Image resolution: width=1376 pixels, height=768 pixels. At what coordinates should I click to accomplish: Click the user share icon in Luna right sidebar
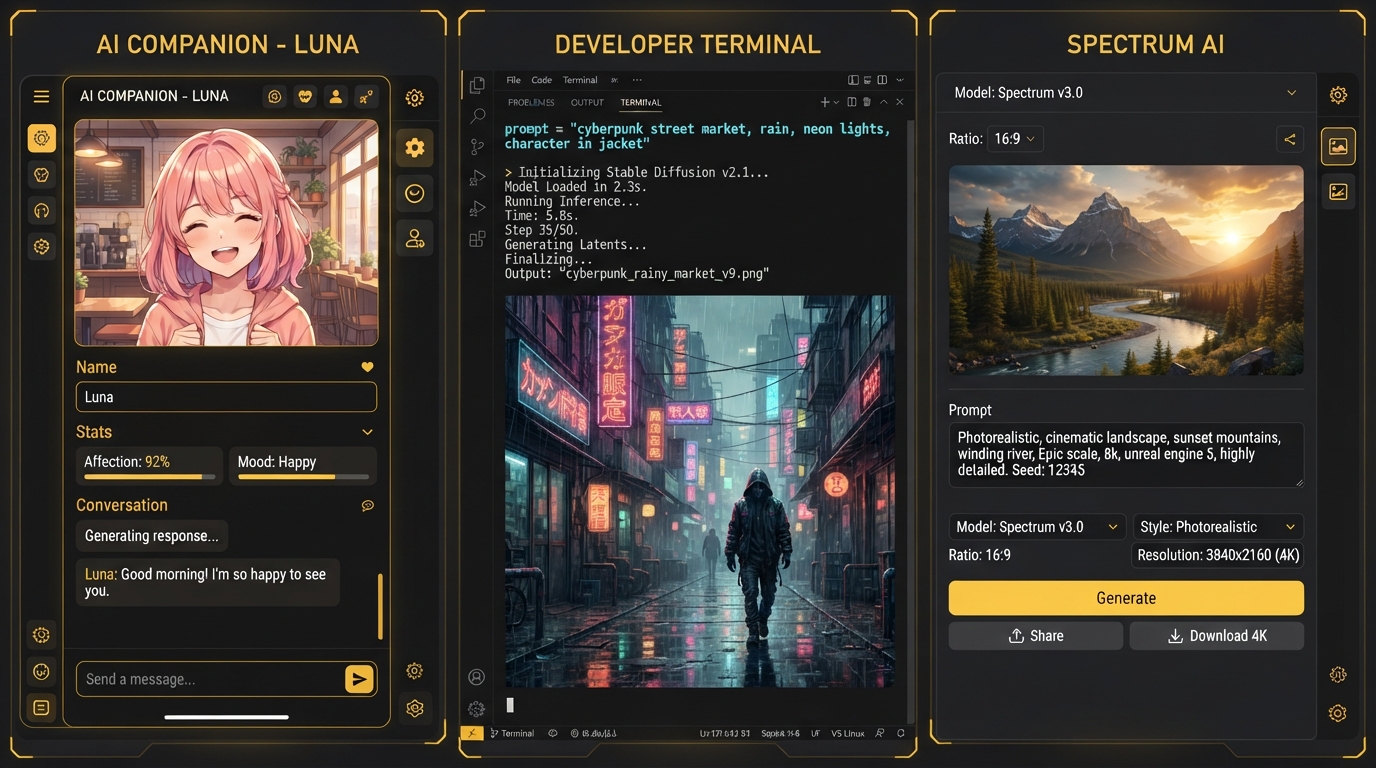(x=414, y=238)
